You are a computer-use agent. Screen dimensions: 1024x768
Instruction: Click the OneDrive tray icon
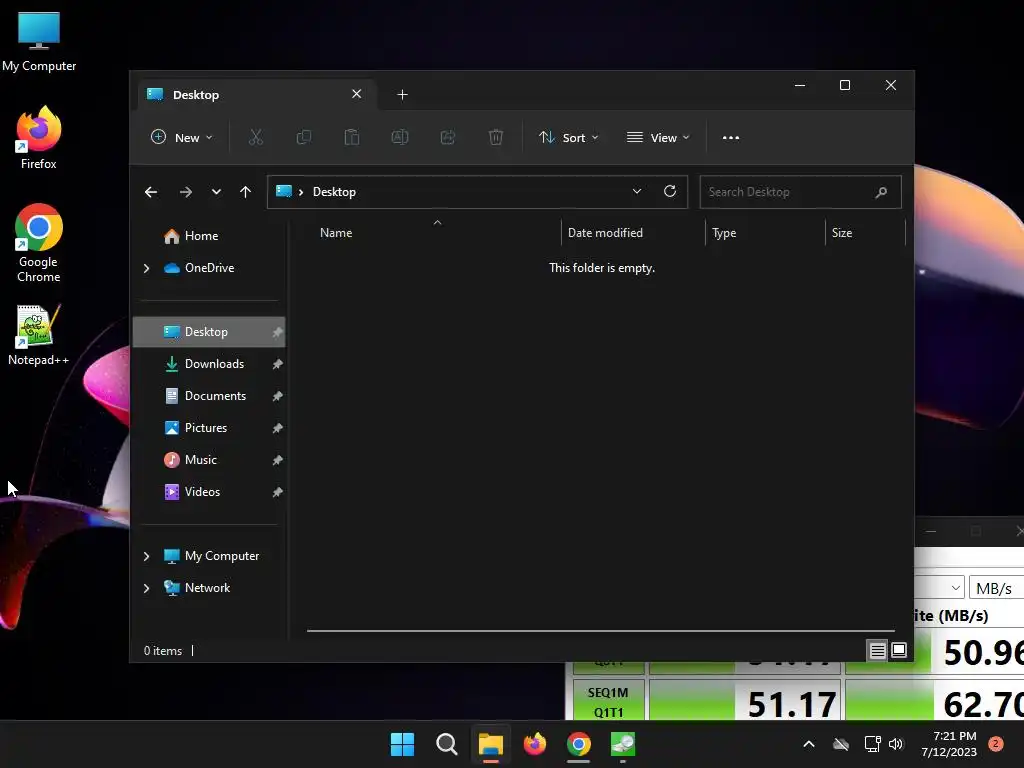click(x=841, y=744)
